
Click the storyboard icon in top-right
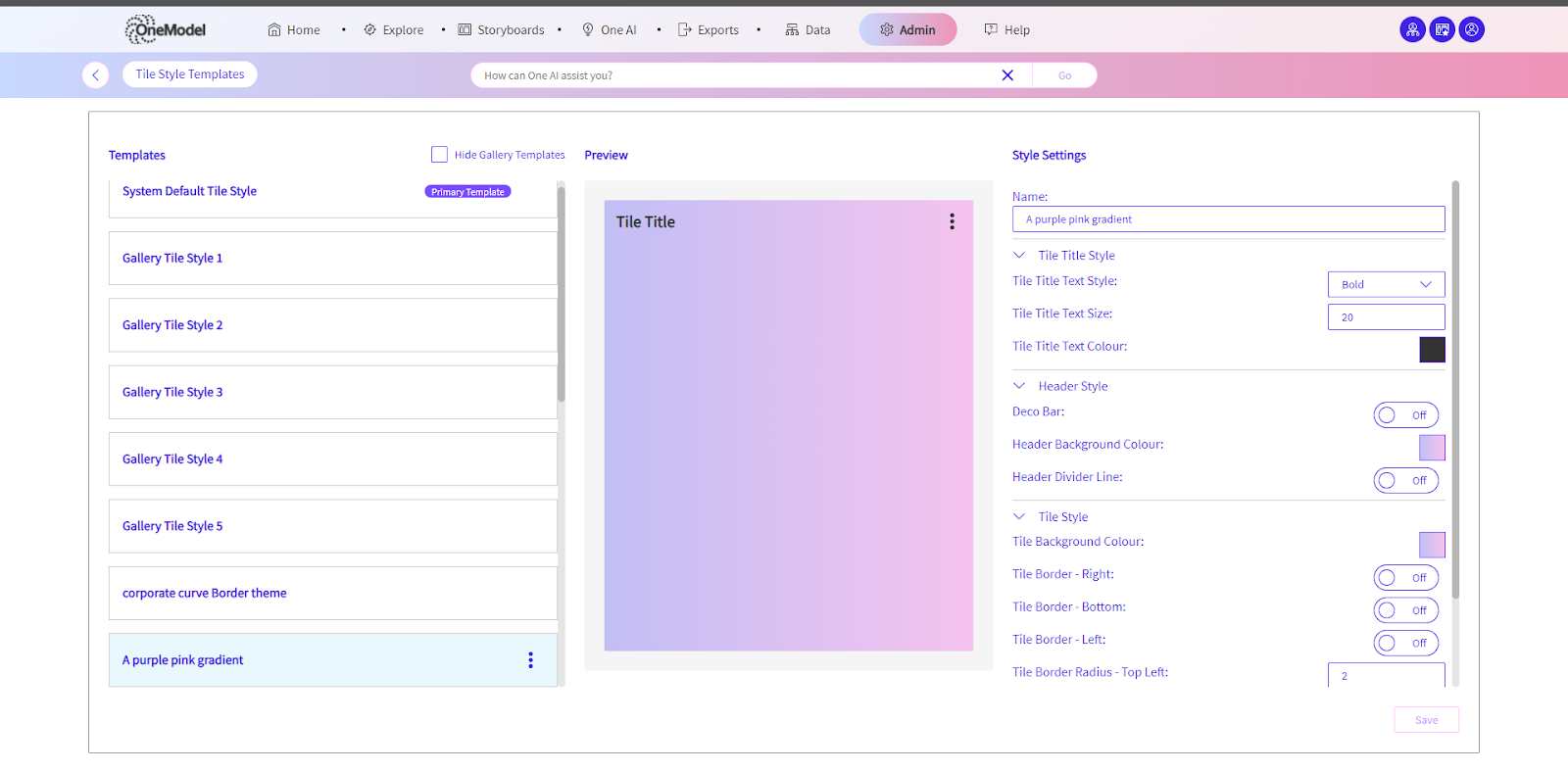click(x=1442, y=29)
